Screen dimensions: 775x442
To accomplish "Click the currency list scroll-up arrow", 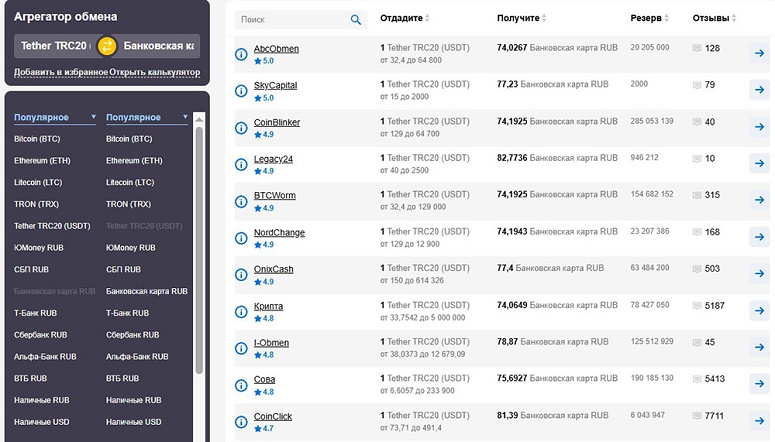I will click(x=199, y=120).
